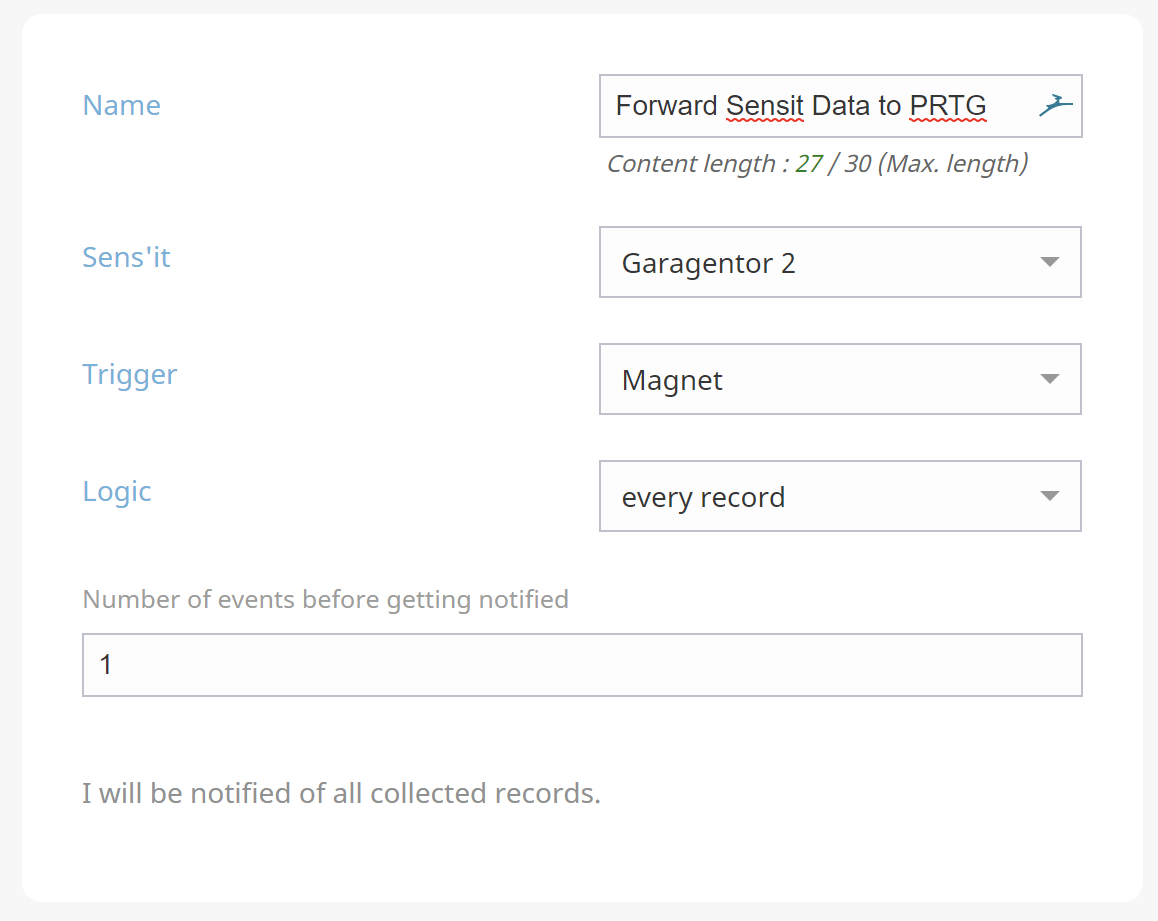This screenshot has width=1158, height=921.
Task: Click the underlined word "PRTG" in Name field
Action: click(x=948, y=106)
